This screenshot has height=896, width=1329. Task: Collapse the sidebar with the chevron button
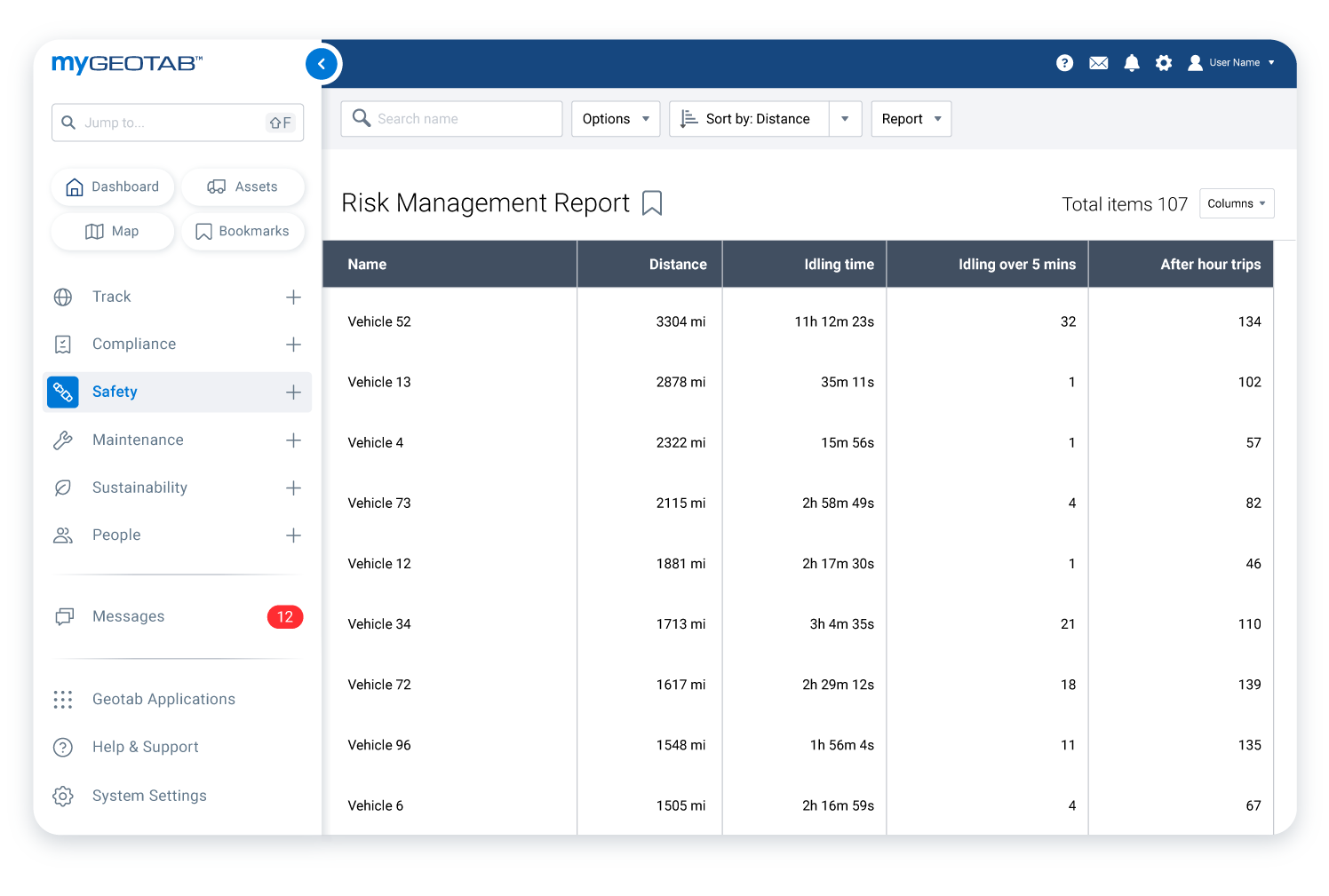click(322, 63)
